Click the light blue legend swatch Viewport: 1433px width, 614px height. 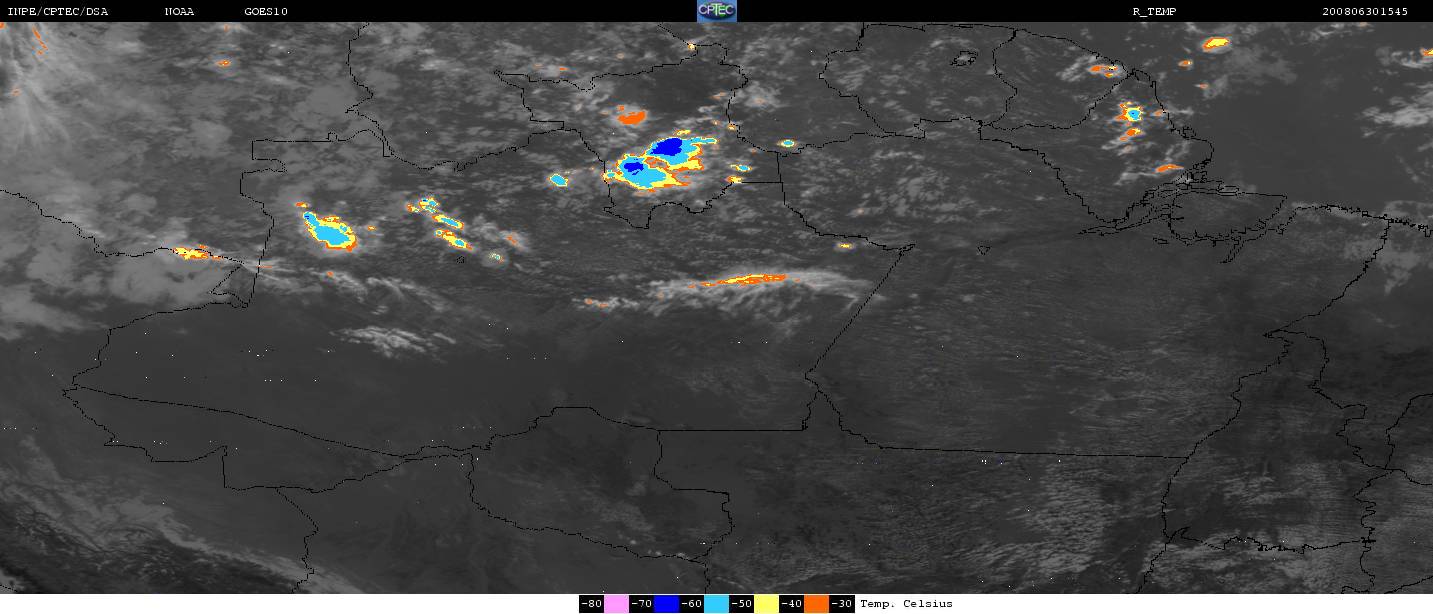[717, 604]
